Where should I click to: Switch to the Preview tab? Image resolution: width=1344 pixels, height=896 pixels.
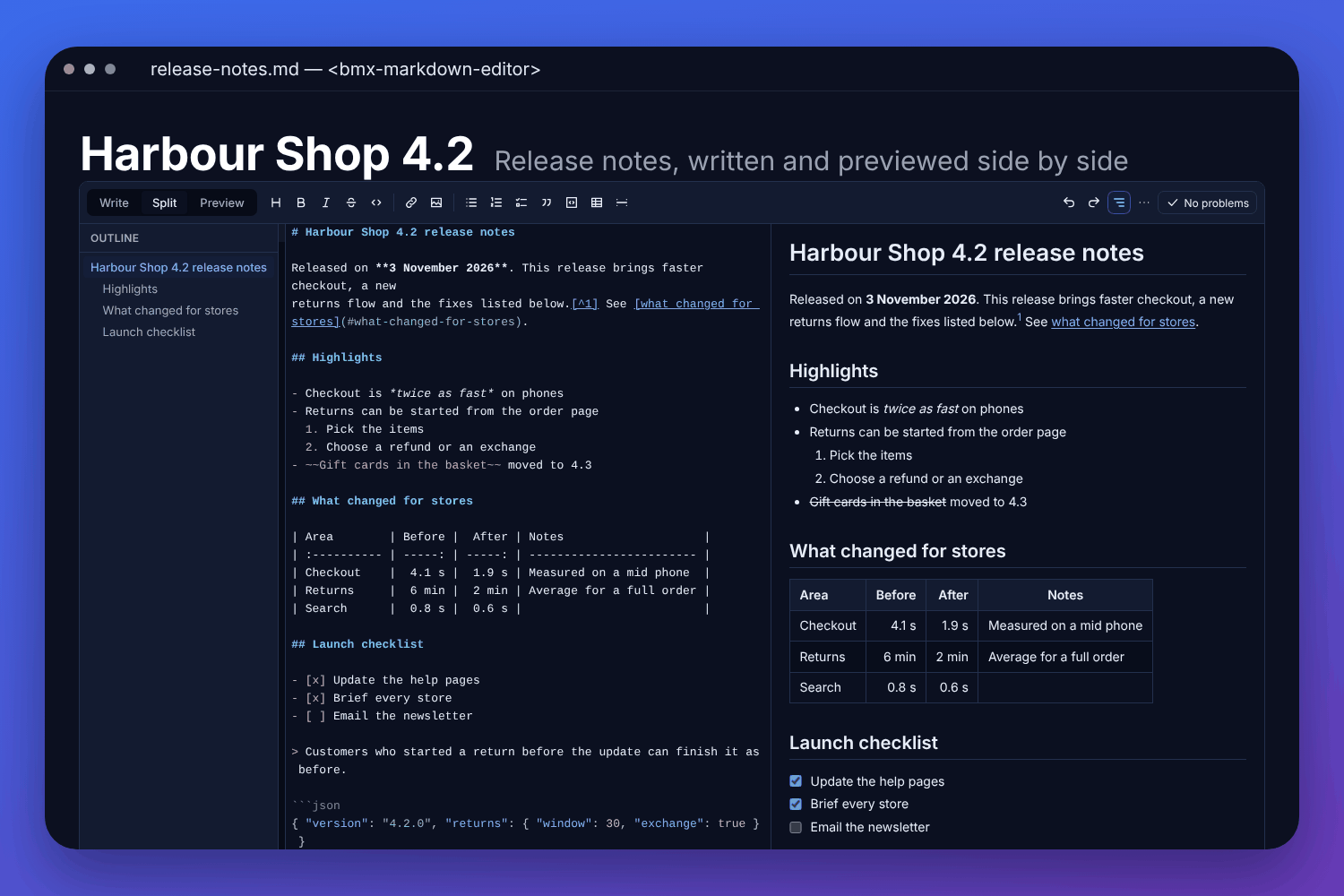[222, 202]
